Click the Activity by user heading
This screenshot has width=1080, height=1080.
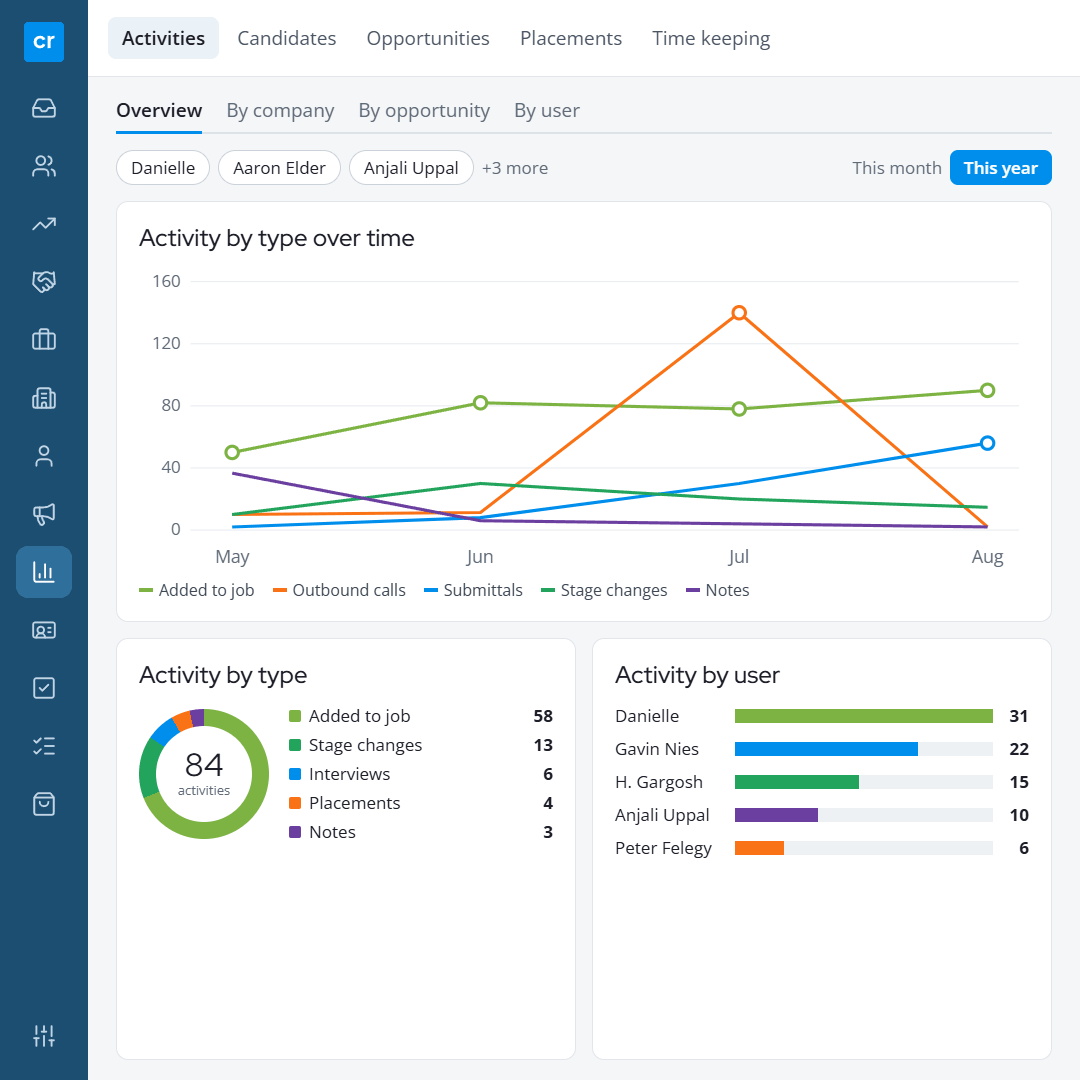tap(697, 675)
